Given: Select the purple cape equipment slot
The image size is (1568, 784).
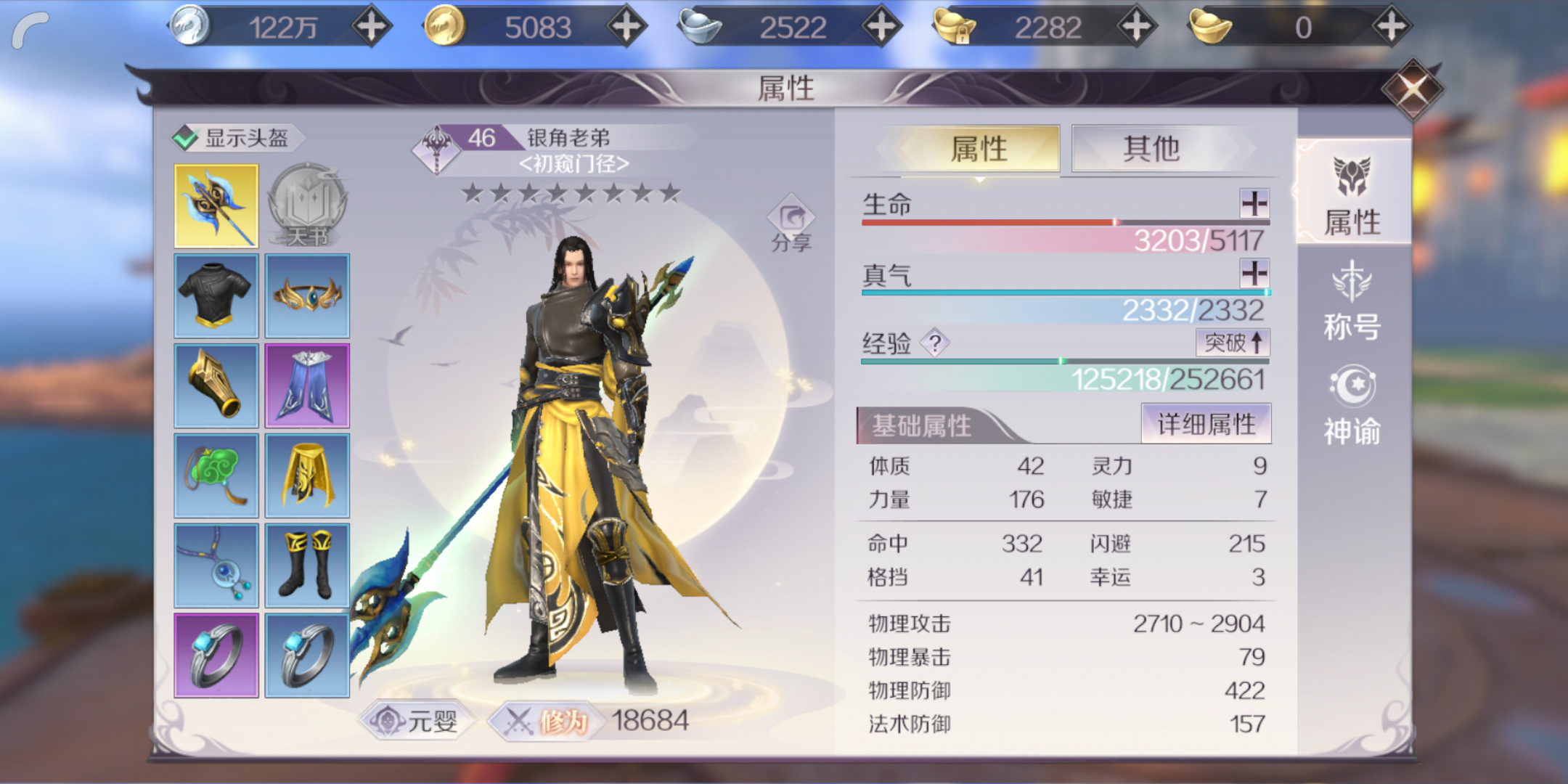Looking at the screenshot, I should click(308, 386).
